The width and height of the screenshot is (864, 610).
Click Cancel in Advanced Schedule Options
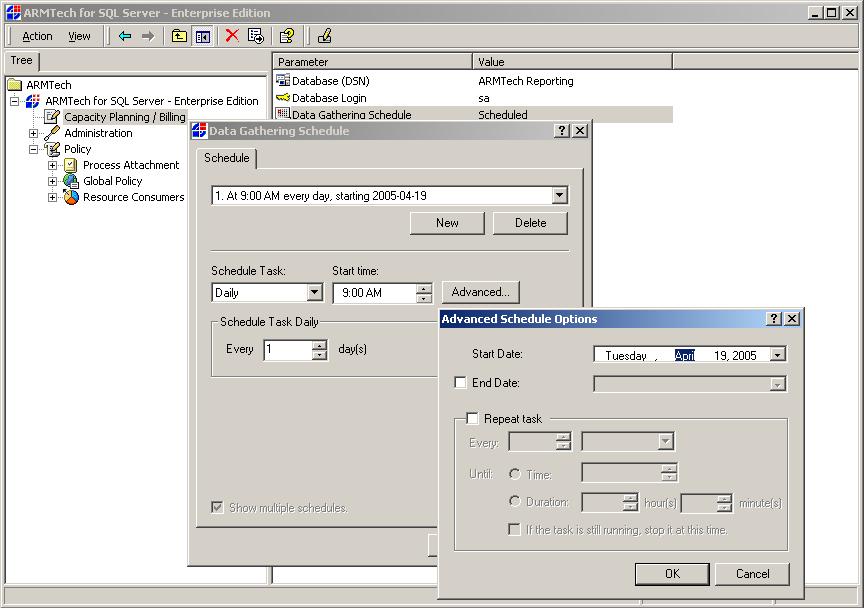[x=752, y=574]
